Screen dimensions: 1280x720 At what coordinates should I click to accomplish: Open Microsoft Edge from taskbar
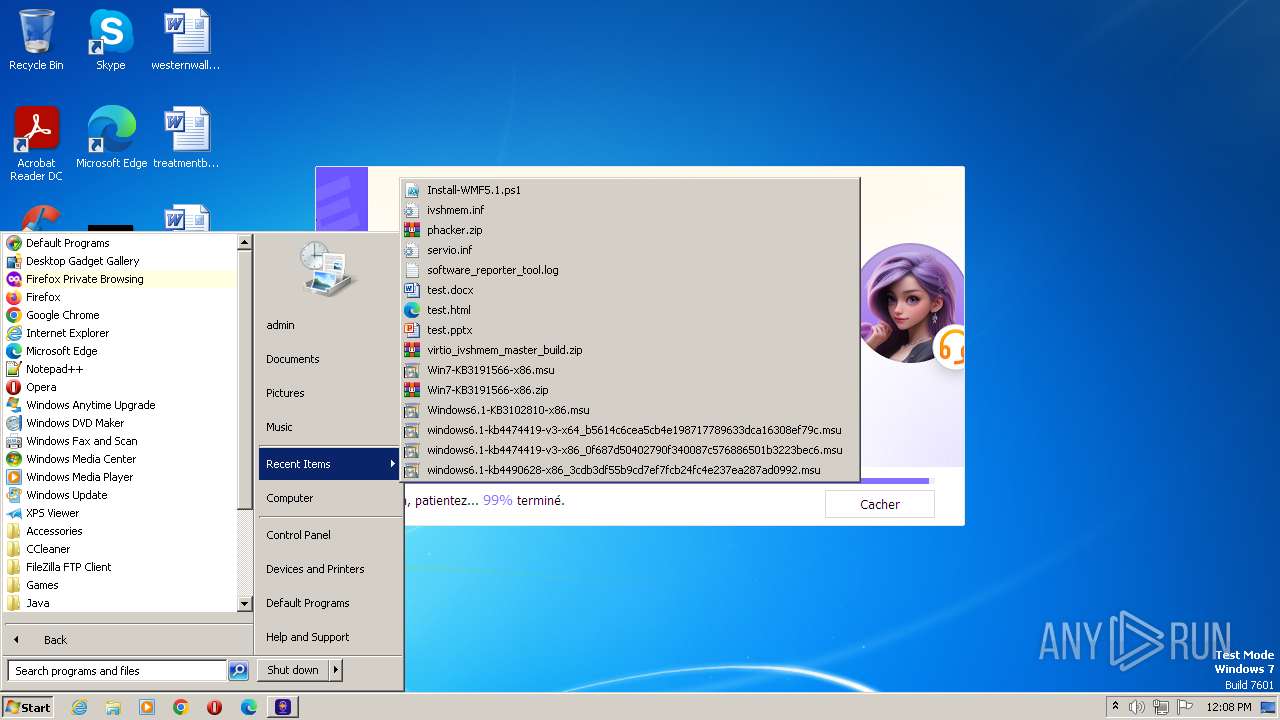(x=249, y=707)
